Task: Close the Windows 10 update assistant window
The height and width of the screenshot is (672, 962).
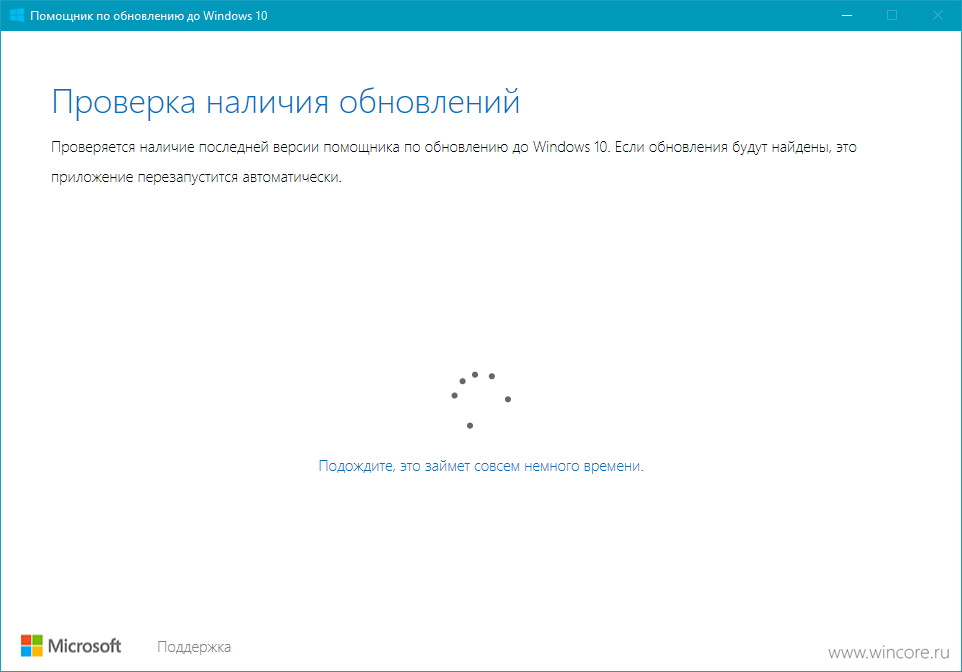Action: 937,15
